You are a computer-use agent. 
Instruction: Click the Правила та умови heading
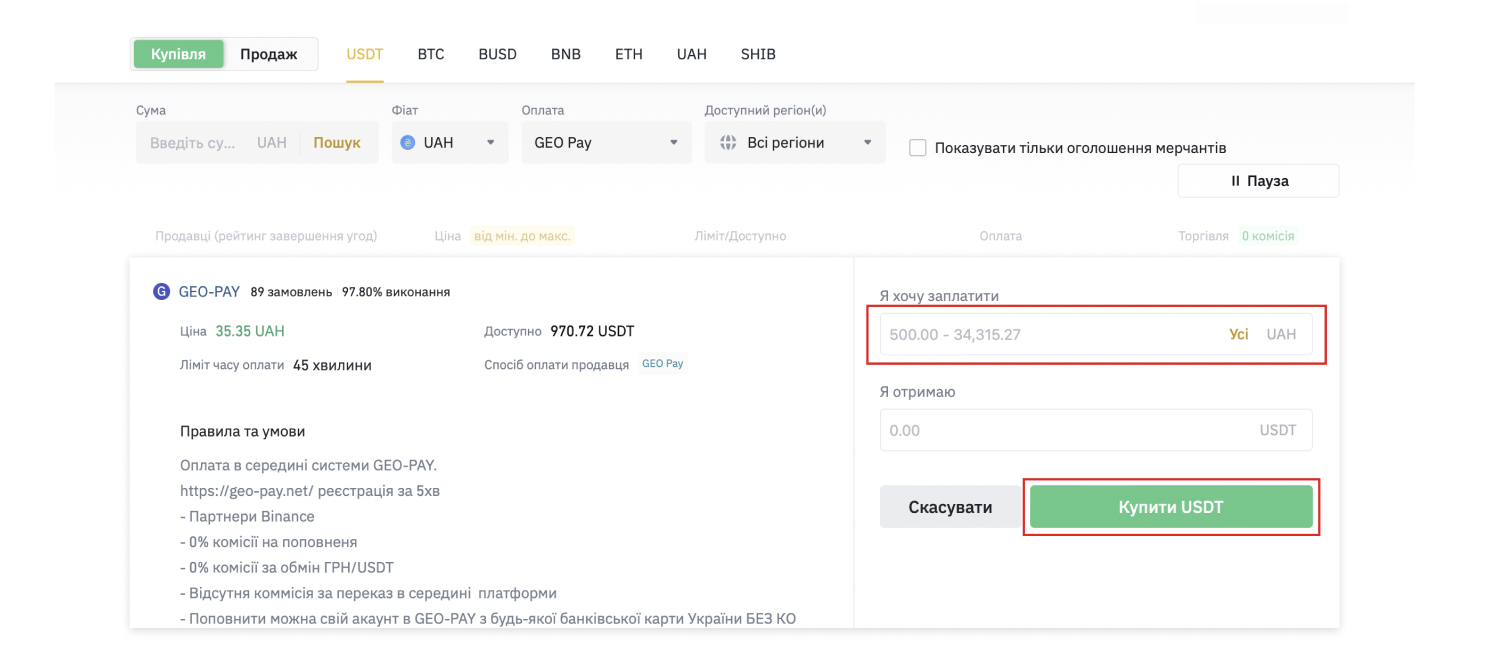(x=243, y=431)
